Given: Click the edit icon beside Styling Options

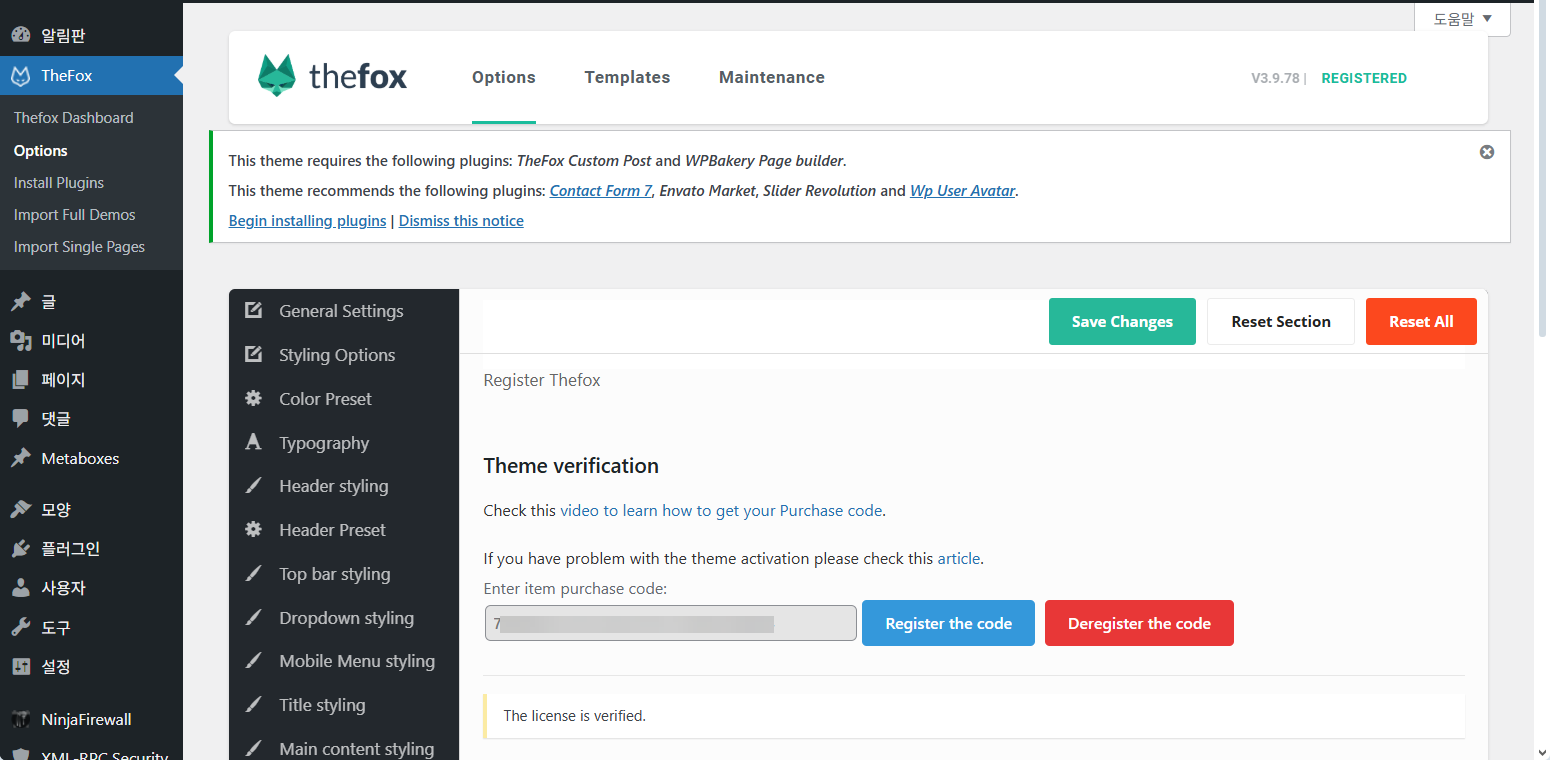Looking at the screenshot, I should tap(254, 354).
